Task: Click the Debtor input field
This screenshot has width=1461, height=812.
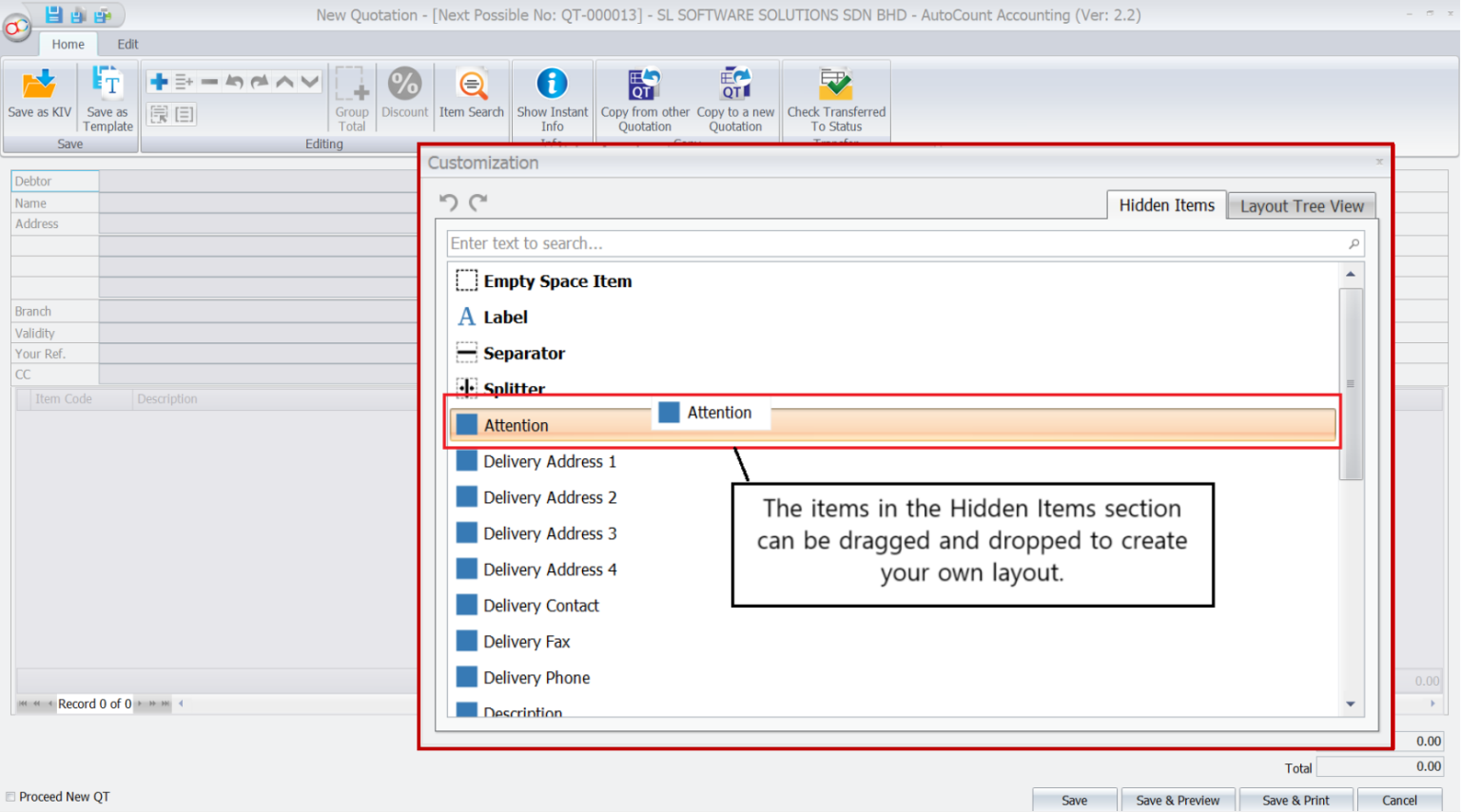Action: pos(259,181)
